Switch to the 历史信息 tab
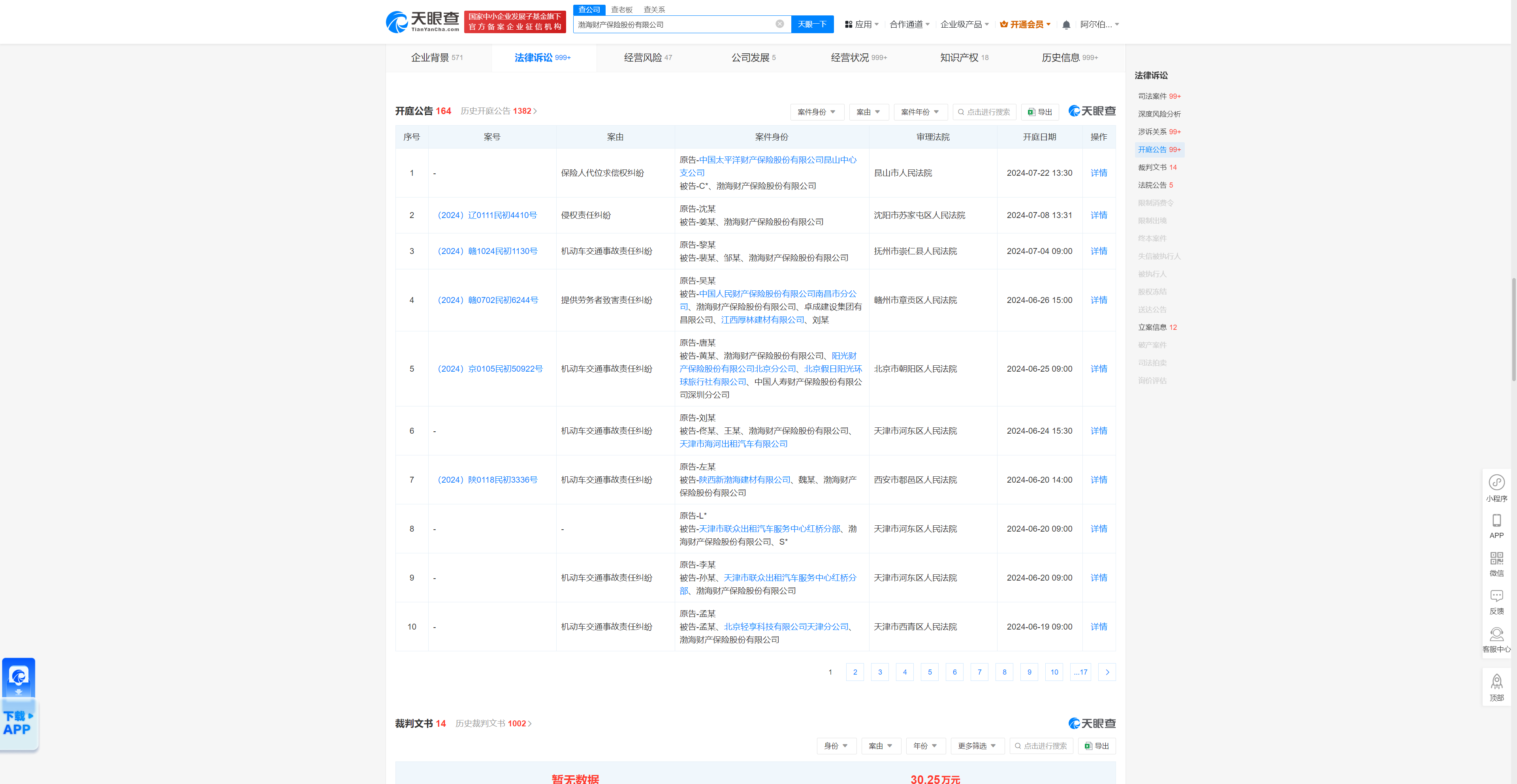Viewport: 1517px width, 784px height. (1069, 58)
